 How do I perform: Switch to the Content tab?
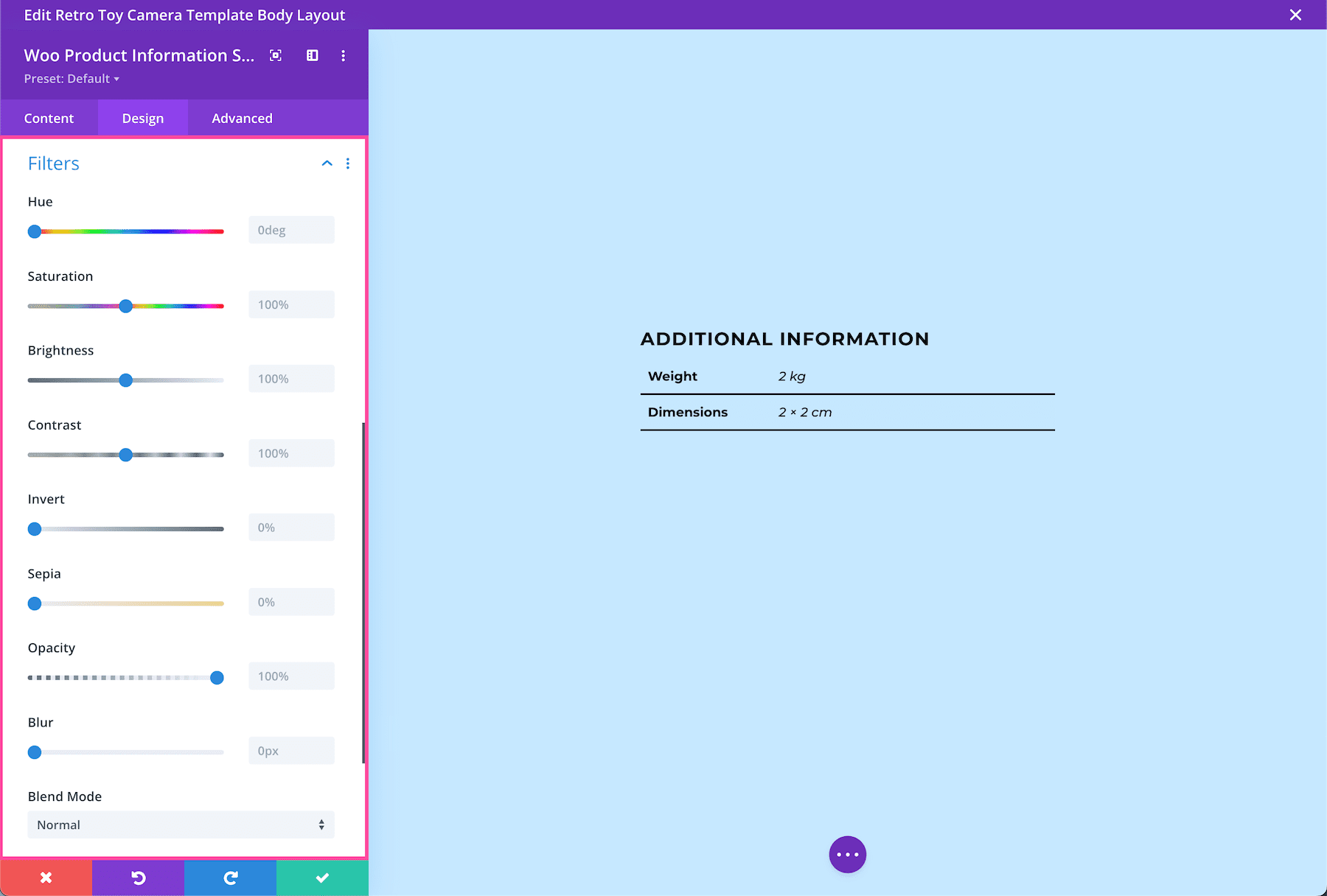pos(49,118)
